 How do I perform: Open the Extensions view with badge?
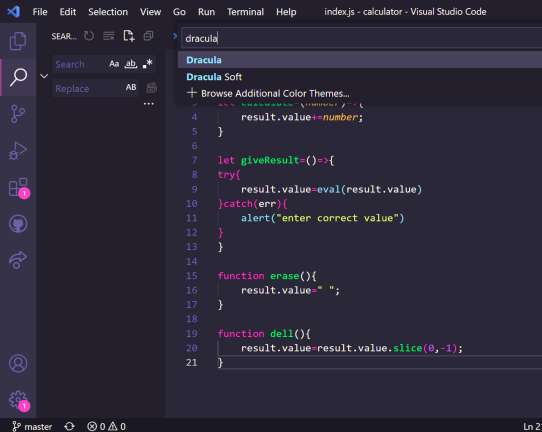point(19,188)
